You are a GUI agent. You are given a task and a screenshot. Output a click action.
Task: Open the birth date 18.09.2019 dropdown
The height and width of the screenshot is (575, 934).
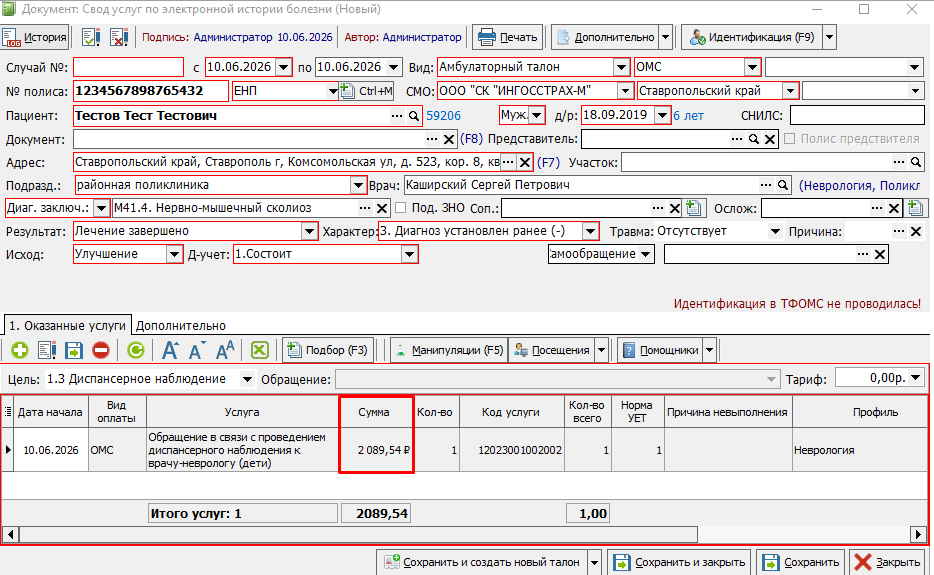point(662,115)
